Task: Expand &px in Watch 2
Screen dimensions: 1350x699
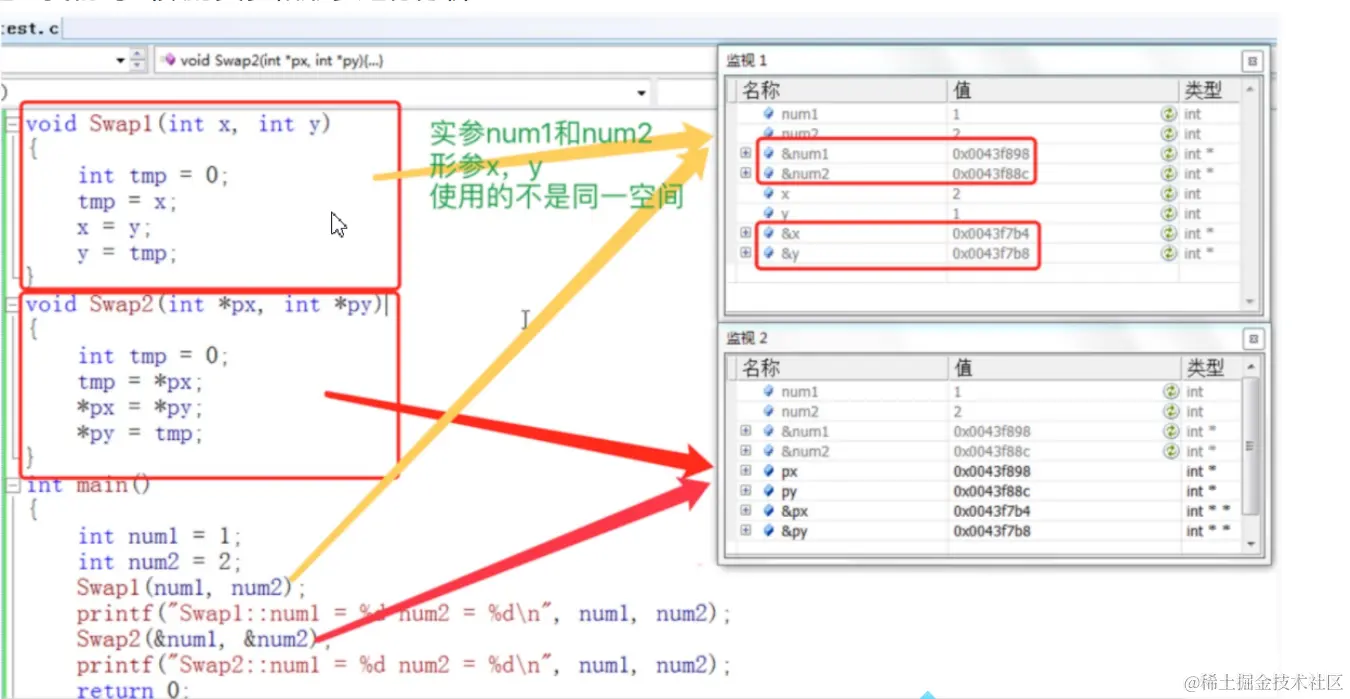Action: tap(745, 511)
